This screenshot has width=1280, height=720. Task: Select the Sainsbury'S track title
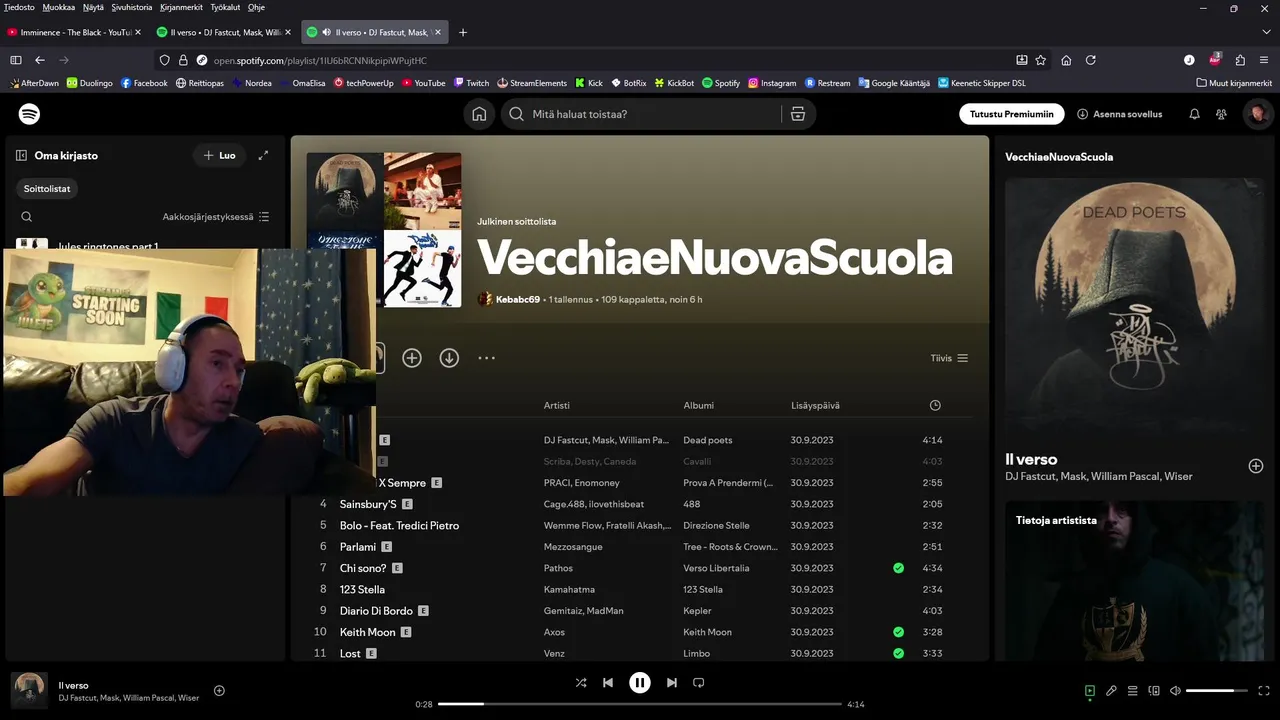tap(368, 504)
